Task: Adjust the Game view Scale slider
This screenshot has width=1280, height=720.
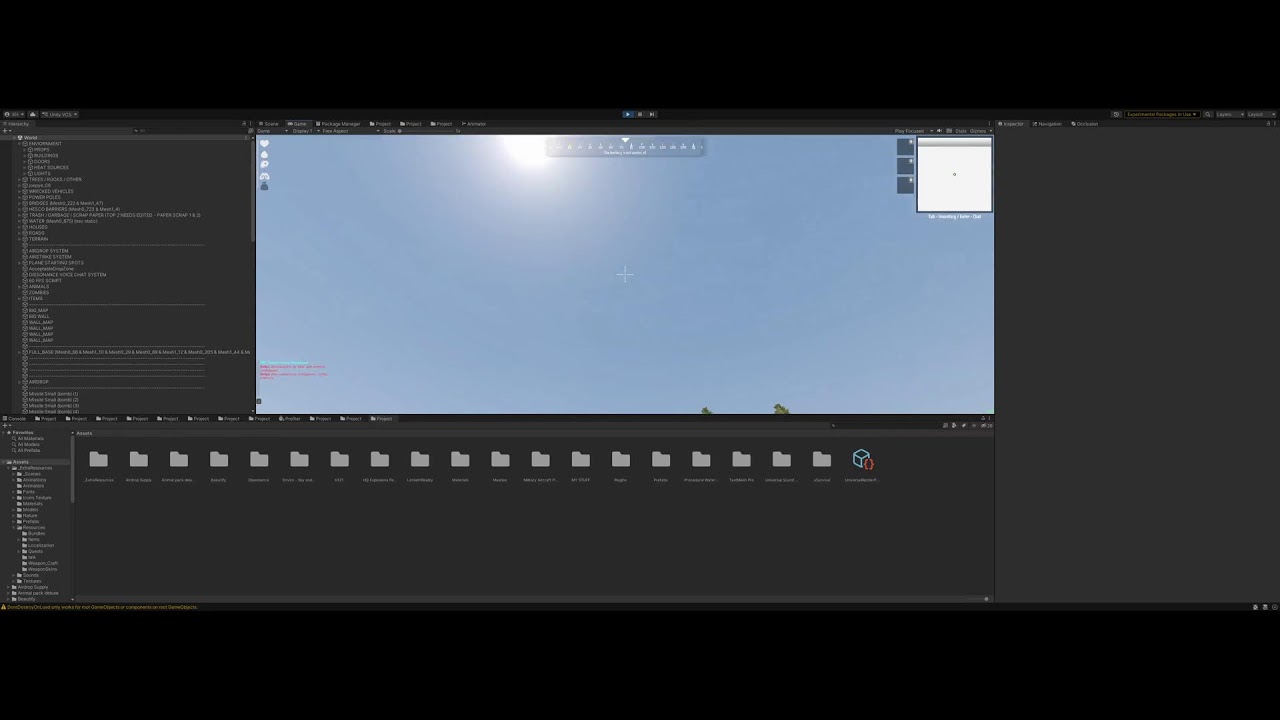Action: pyautogui.click(x=428, y=131)
